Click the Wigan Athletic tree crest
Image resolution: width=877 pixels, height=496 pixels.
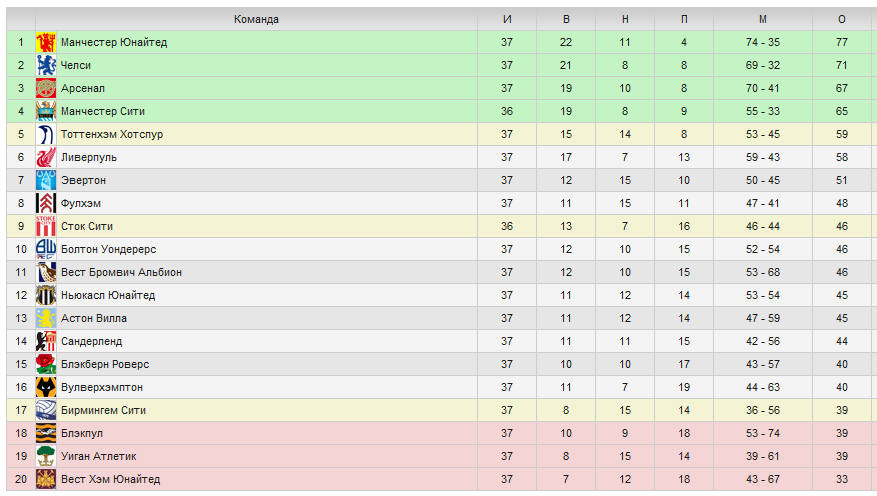point(46,456)
